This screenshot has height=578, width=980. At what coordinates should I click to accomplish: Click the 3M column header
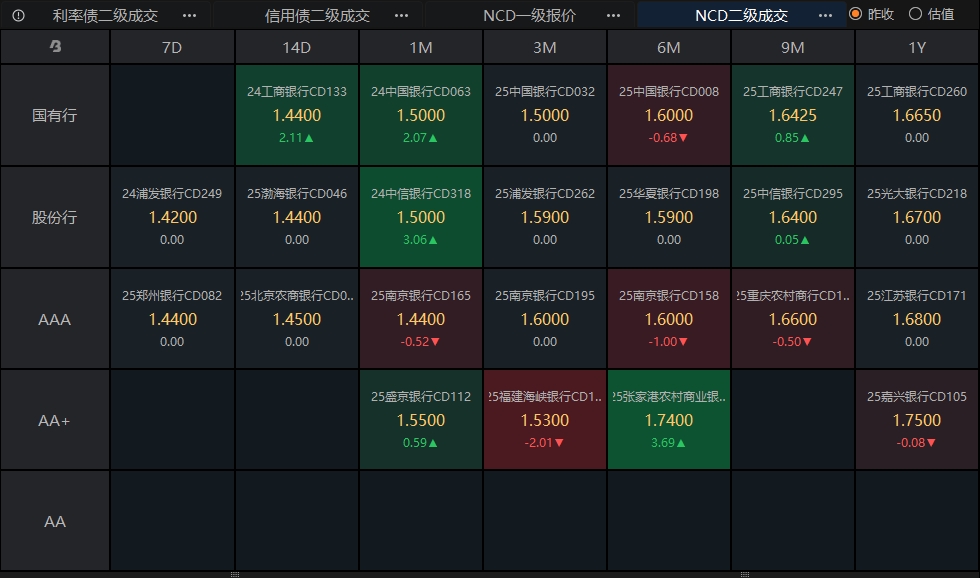[544, 47]
